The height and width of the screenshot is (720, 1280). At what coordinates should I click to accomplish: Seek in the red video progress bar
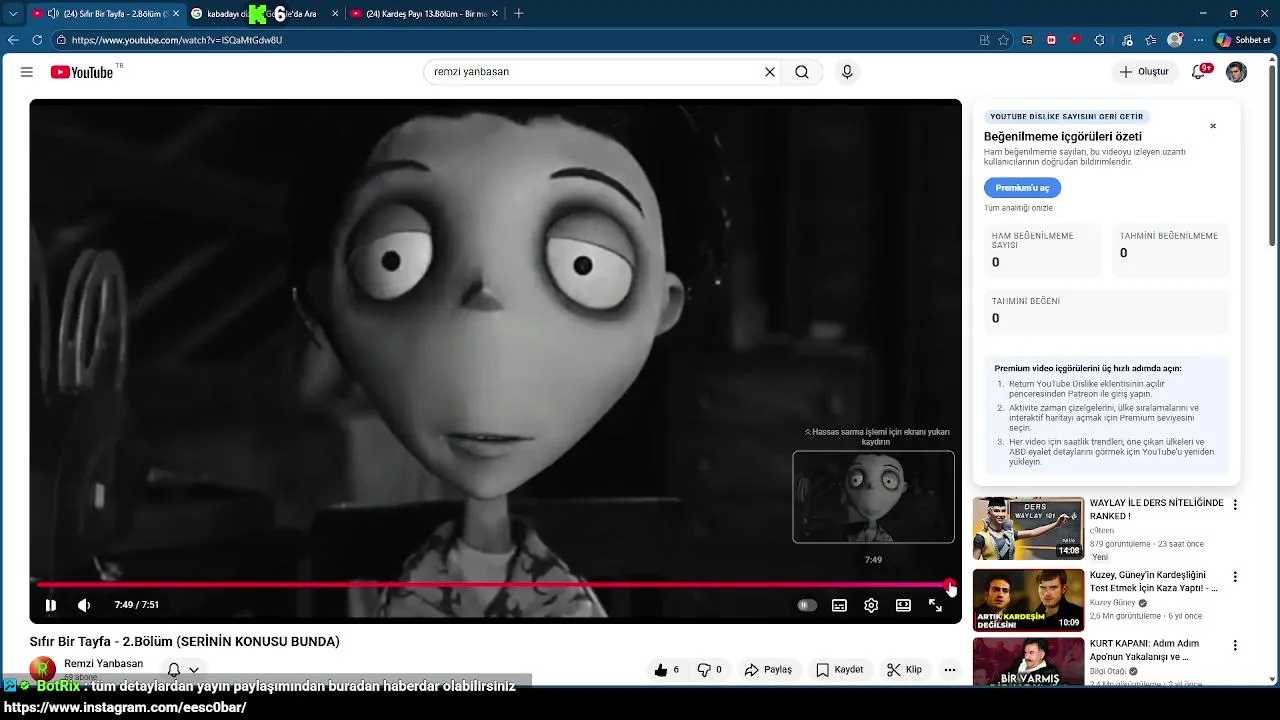point(495,585)
